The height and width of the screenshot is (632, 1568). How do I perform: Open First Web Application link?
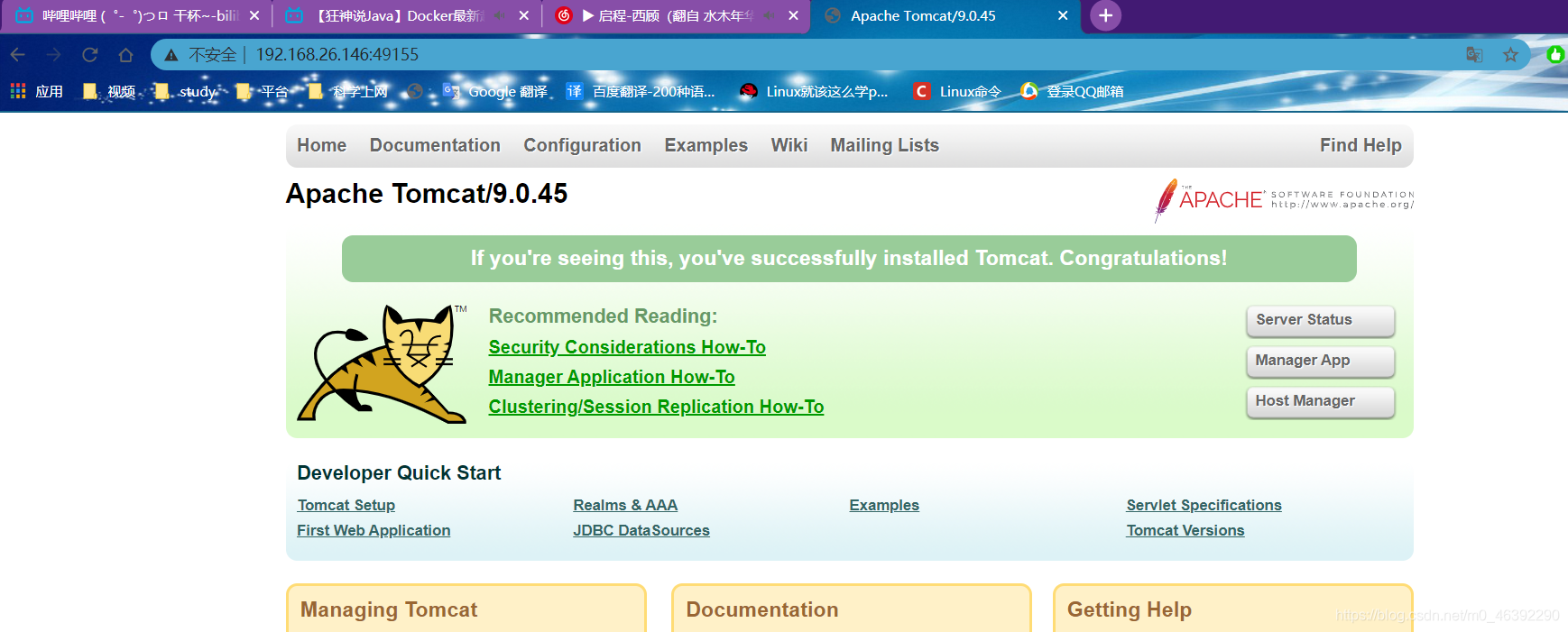(x=374, y=530)
